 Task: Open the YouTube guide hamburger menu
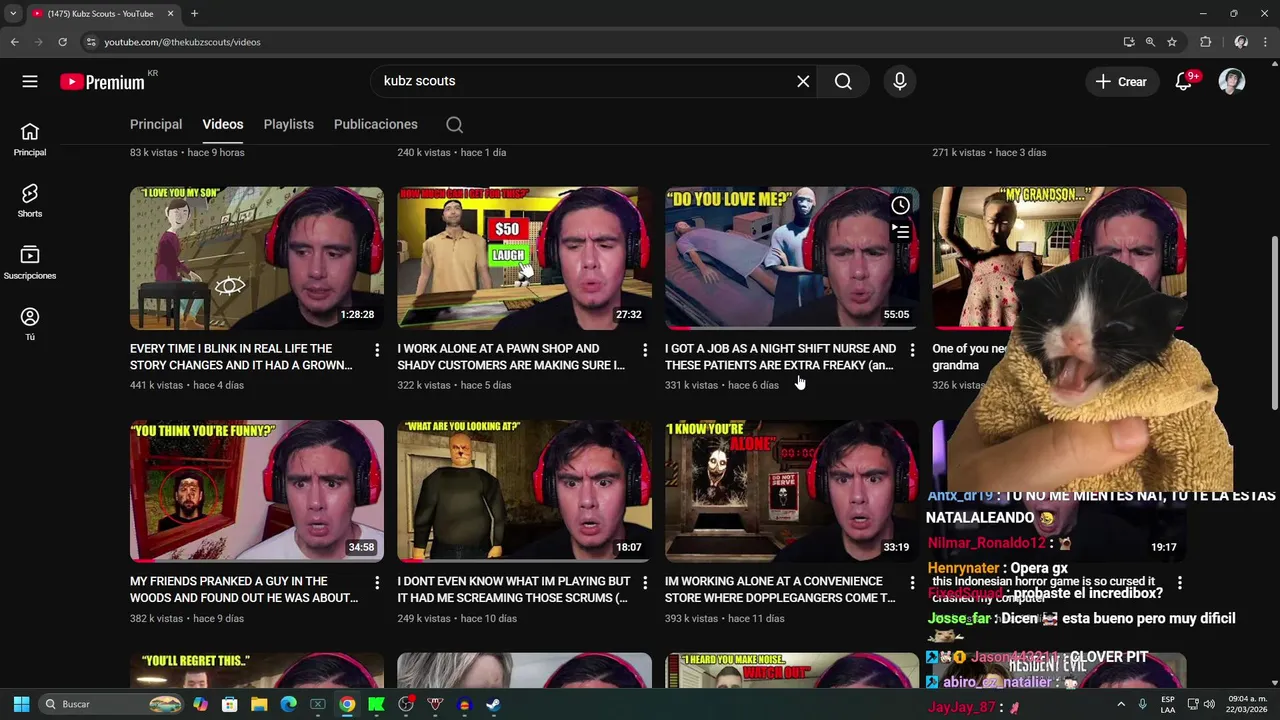coord(30,81)
